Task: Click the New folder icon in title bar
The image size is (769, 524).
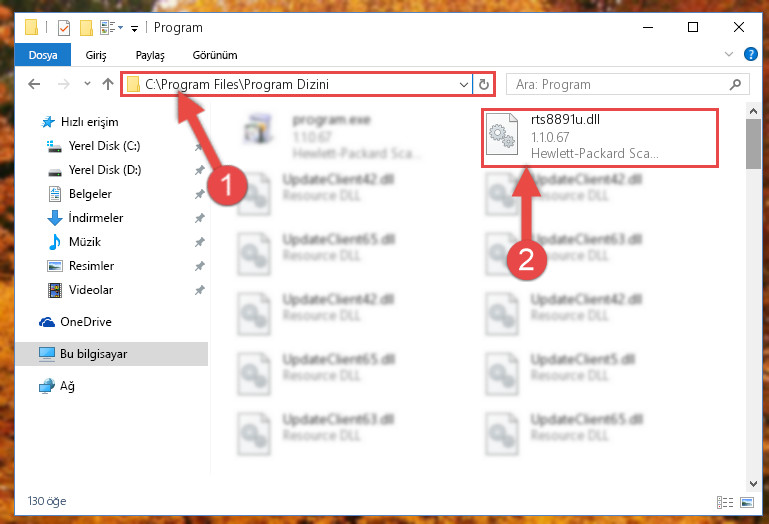Action: (x=86, y=27)
